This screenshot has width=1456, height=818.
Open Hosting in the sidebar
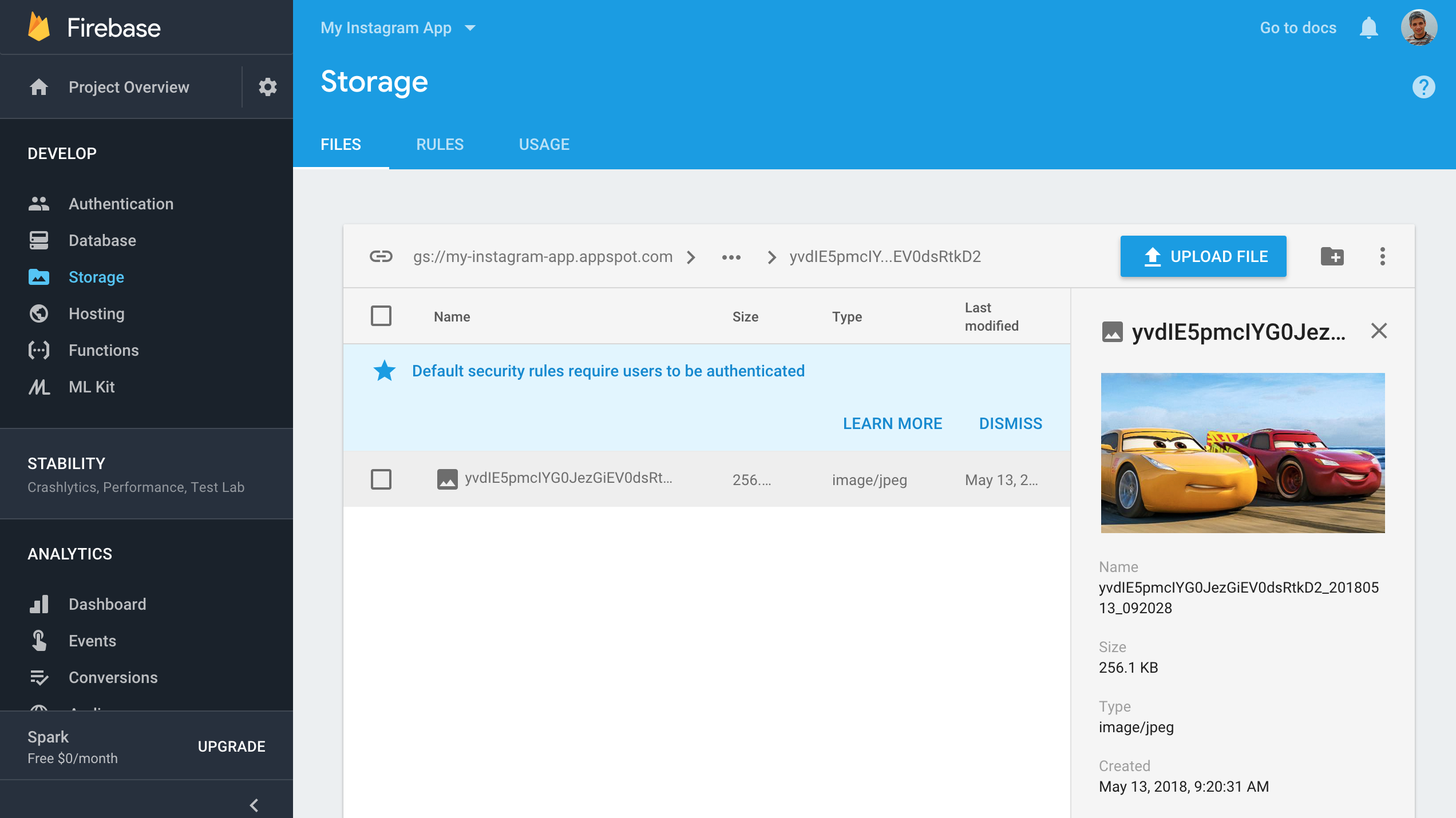coord(97,313)
